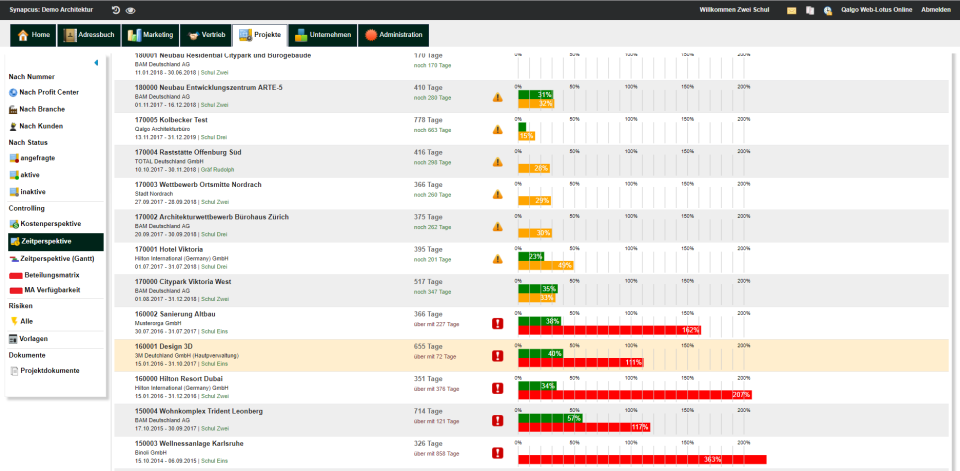Open the Projekte tab
The width and height of the screenshot is (960, 471).
(x=260, y=35)
